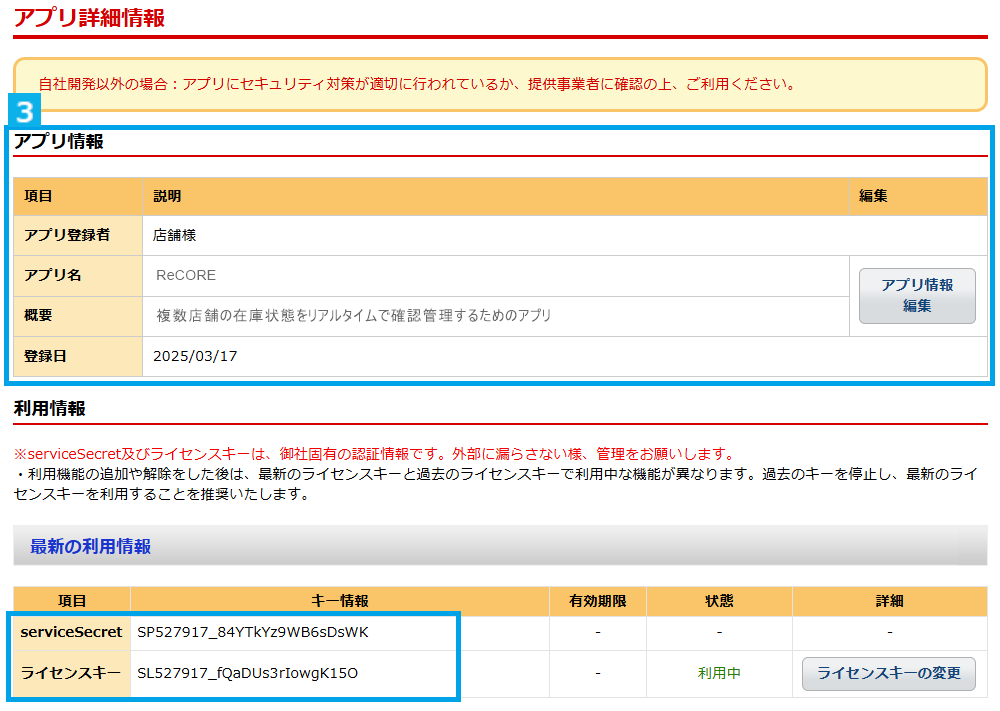The image size is (1000, 711).
Task: Click the 利用中 status text
Action: pyautogui.click(x=719, y=673)
